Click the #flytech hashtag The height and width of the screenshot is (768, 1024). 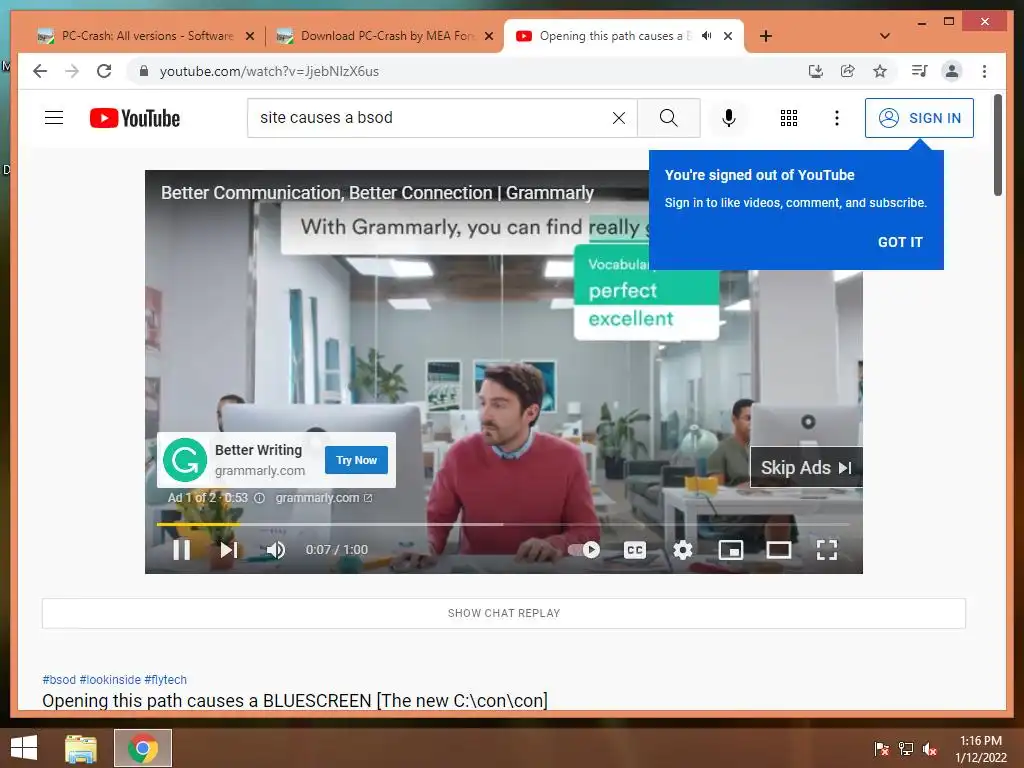coord(165,680)
